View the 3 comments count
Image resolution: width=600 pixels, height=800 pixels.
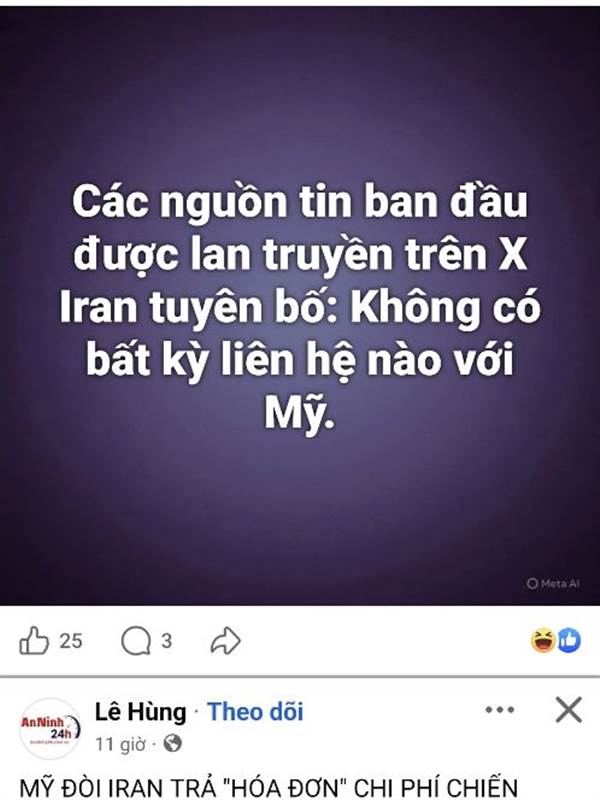(x=166, y=641)
